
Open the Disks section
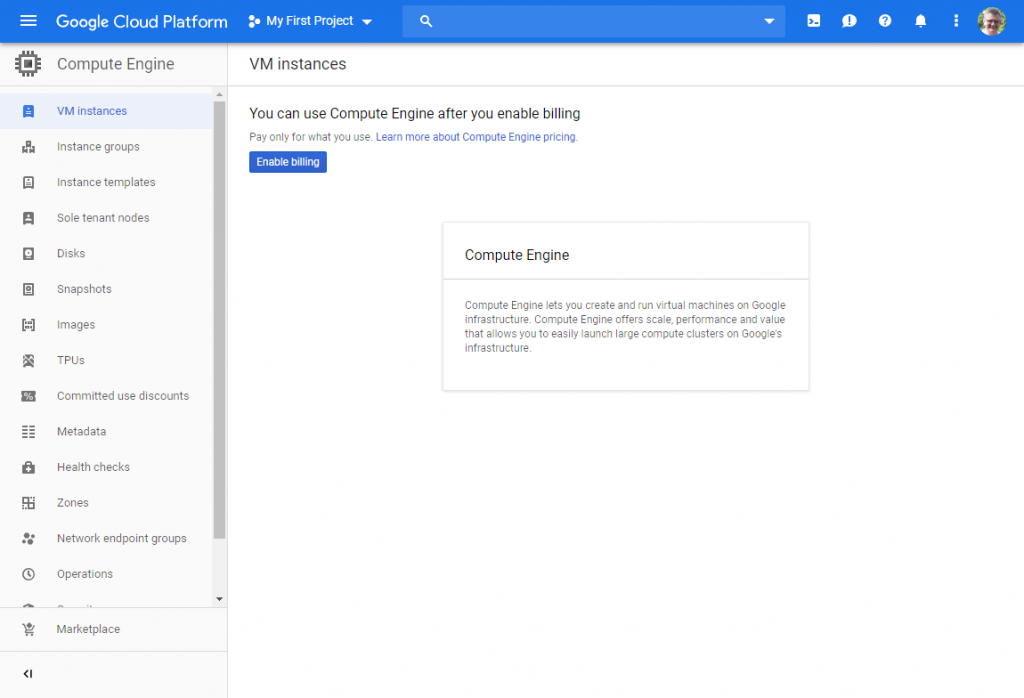(106, 253)
